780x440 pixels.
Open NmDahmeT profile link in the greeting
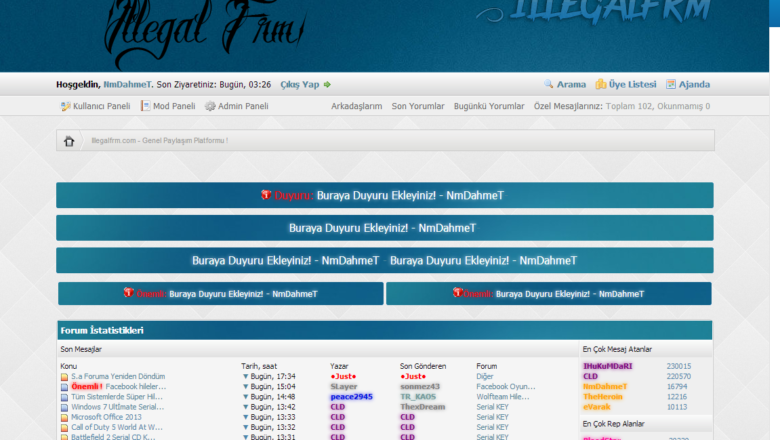coord(127,85)
